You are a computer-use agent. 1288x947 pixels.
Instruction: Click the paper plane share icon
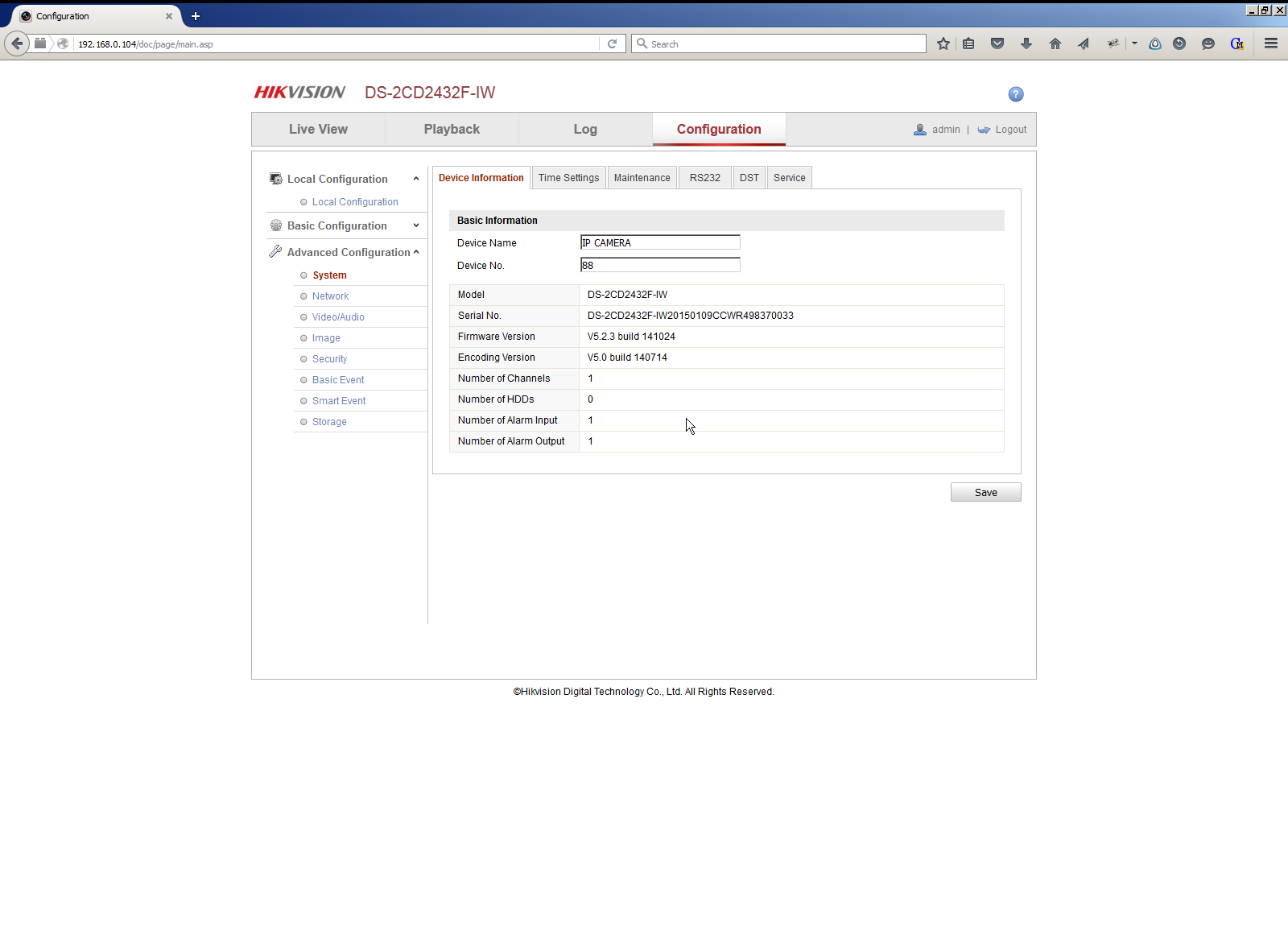coord(1084,43)
